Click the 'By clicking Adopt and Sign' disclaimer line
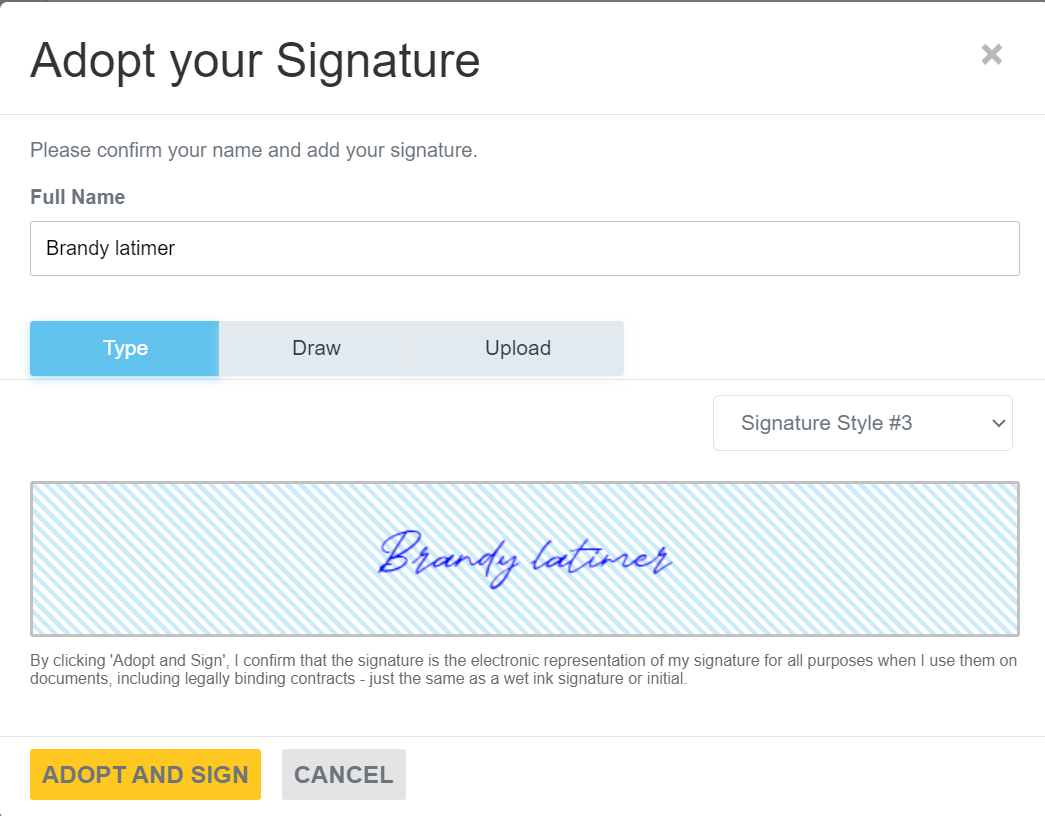This screenshot has width=1045, height=816. click(523, 661)
